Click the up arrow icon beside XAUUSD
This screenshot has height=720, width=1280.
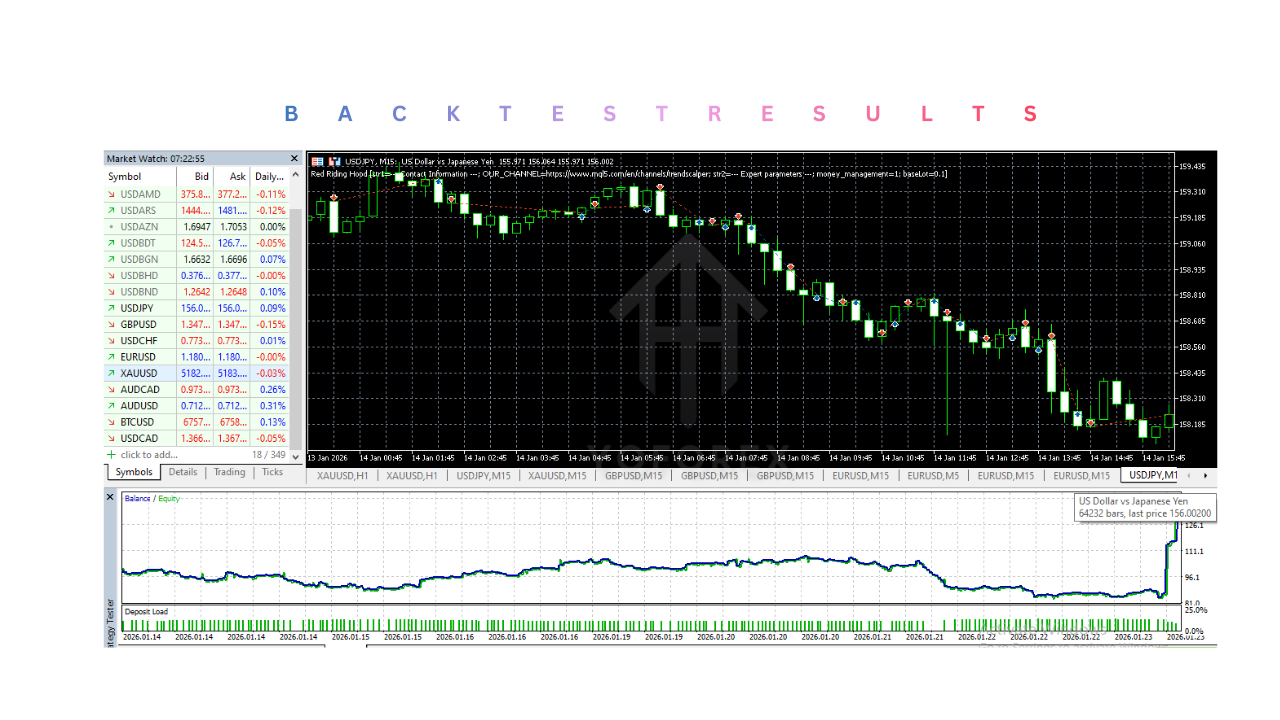111,373
